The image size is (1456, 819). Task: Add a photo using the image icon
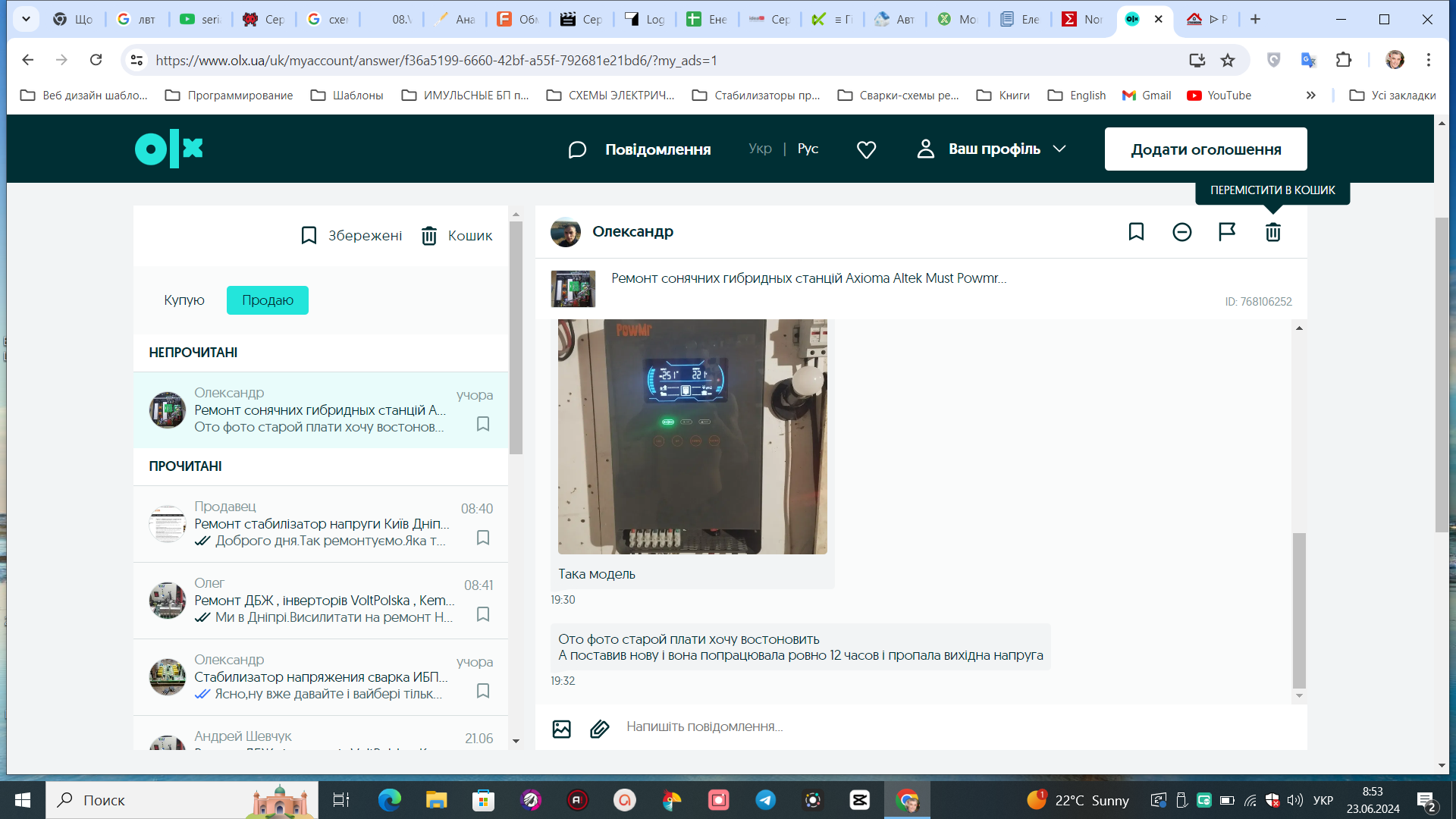(561, 729)
